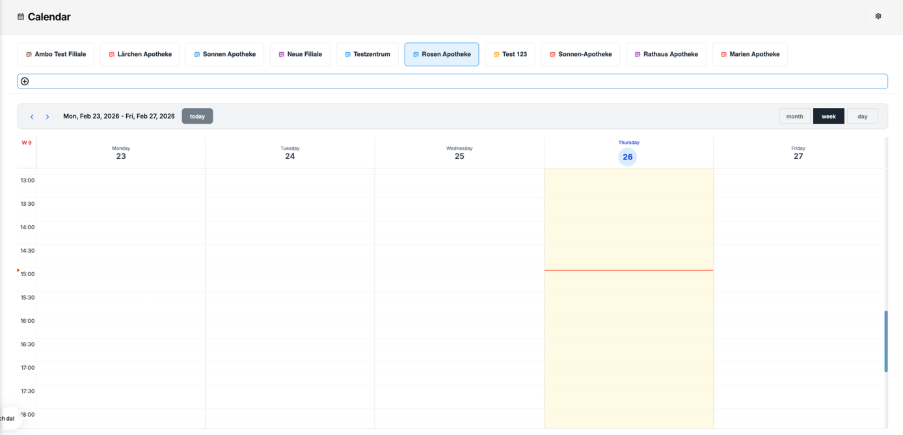Screen dimensions: 903x435
Task: Jump to today button
Action: point(198,116)
